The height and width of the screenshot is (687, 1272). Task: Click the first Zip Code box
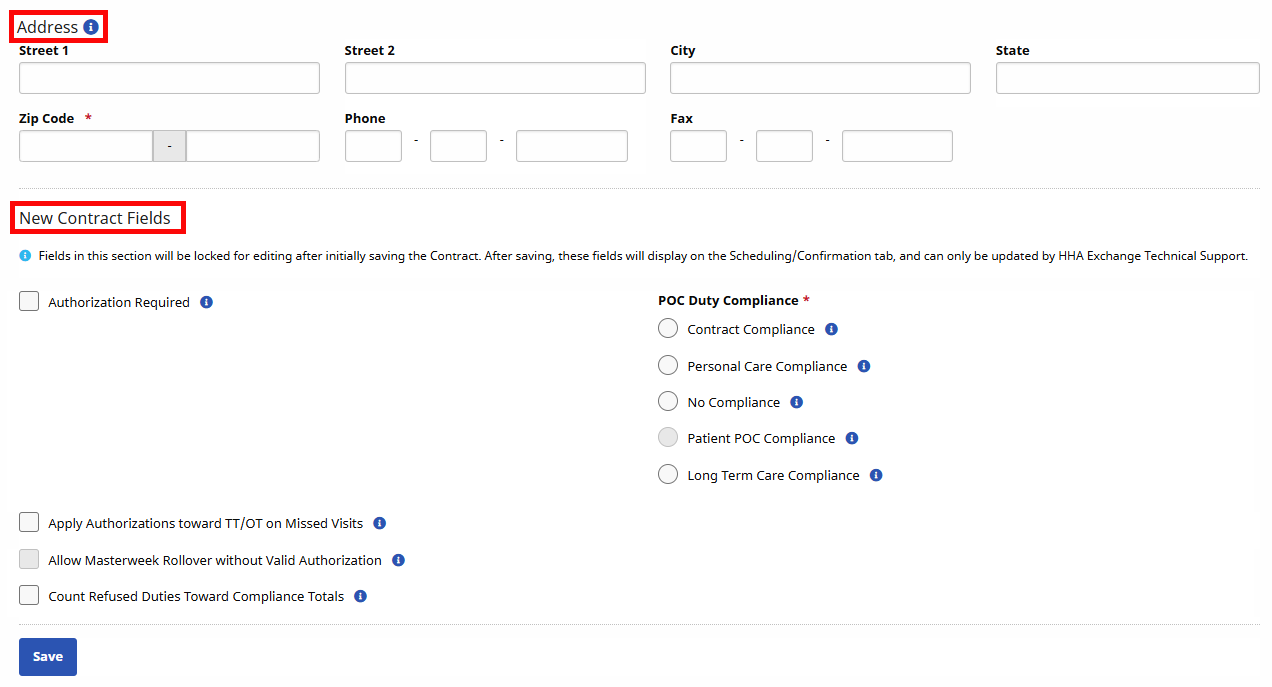coord(86,146)
